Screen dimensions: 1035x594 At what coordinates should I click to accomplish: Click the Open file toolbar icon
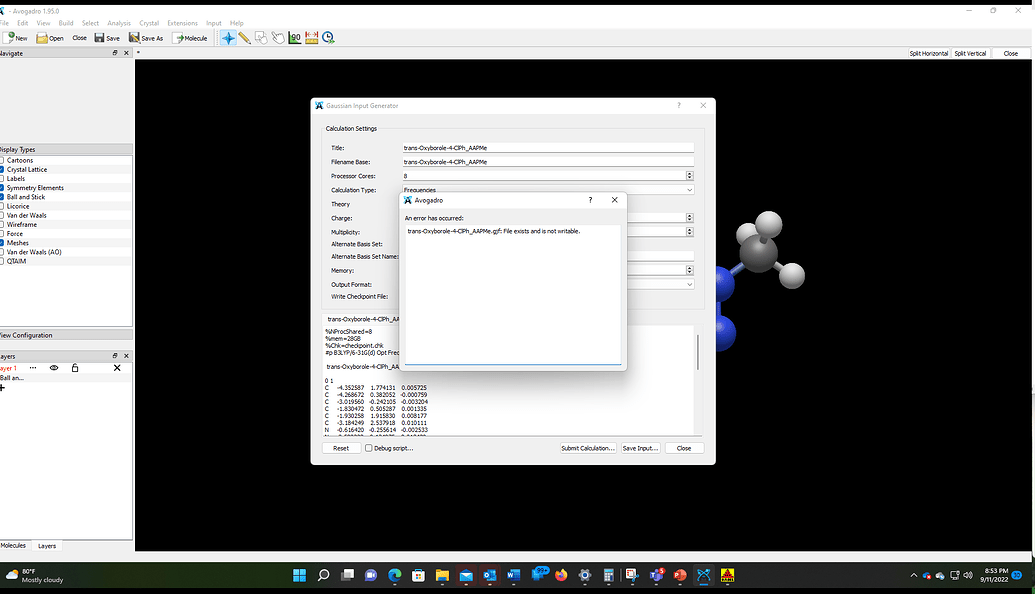tap(49, 38)
